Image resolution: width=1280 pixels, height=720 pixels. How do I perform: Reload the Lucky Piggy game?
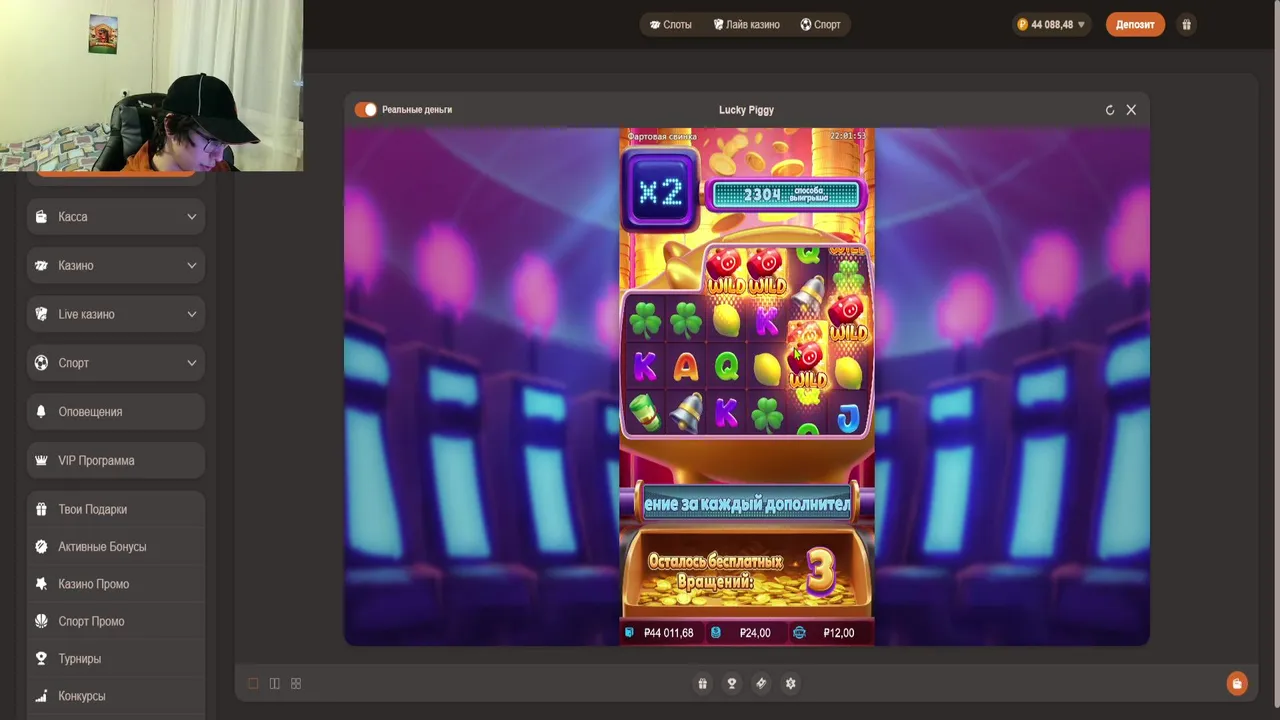point(1110,110)
